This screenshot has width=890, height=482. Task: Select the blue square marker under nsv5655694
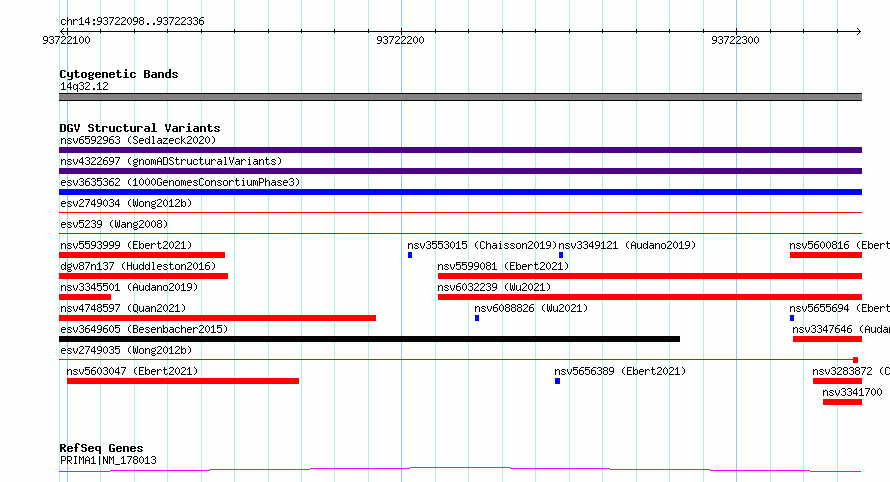[x=792, y=318]
